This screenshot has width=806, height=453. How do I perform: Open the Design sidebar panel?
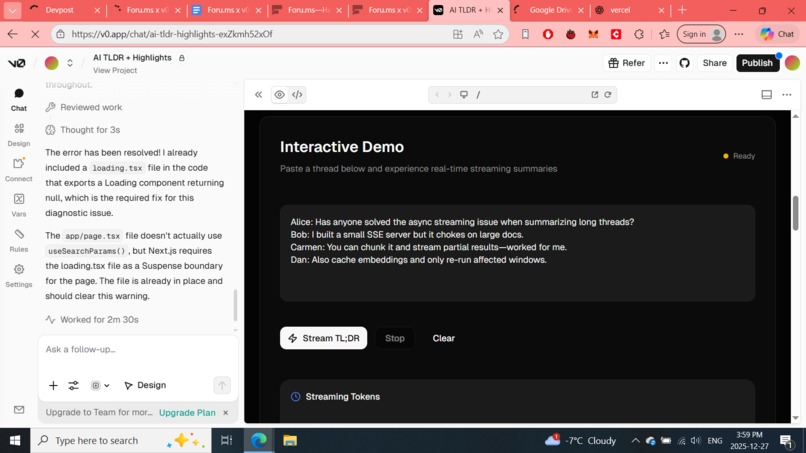(x=19, y=135)
